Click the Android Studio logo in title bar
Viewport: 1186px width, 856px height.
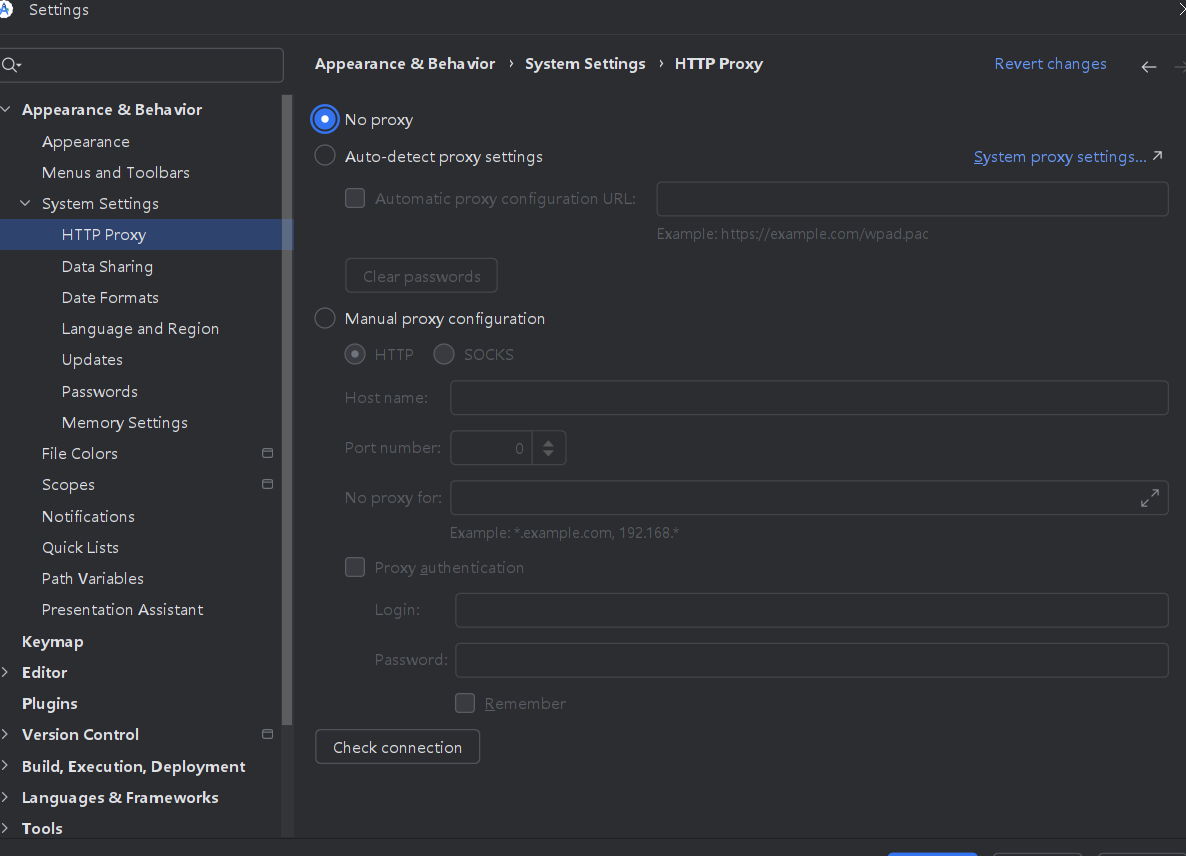(6, 10)
